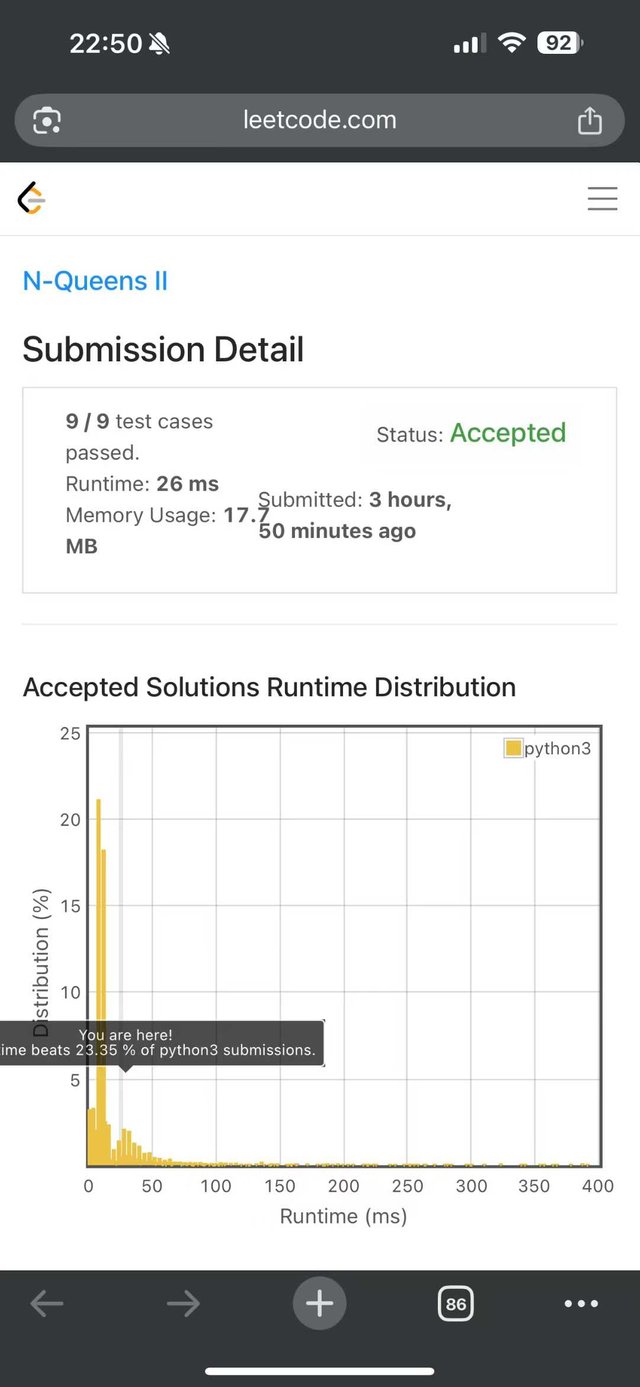Tap the silent bell icon beside time
The image size is (640, 1387).
point(159,43)
